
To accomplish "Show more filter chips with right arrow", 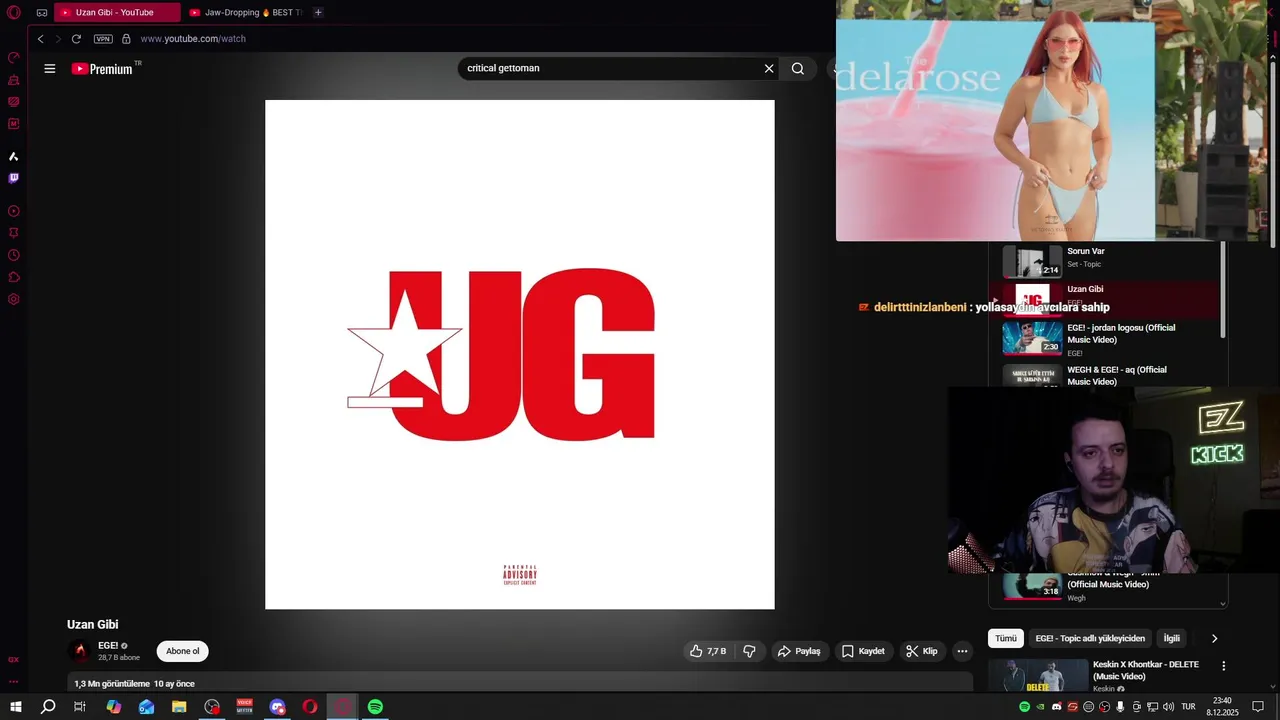I will 1214,638.
